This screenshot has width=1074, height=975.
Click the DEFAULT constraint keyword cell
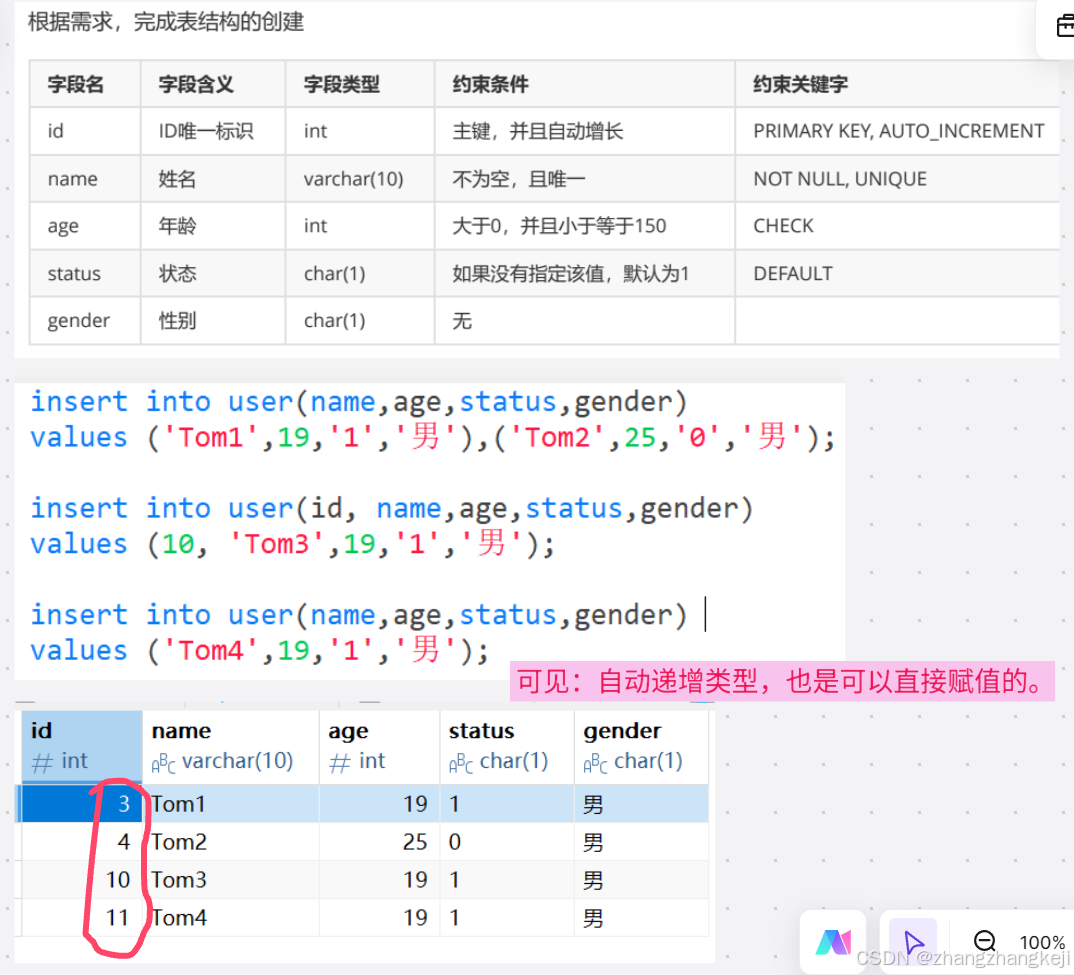point(897,273)
